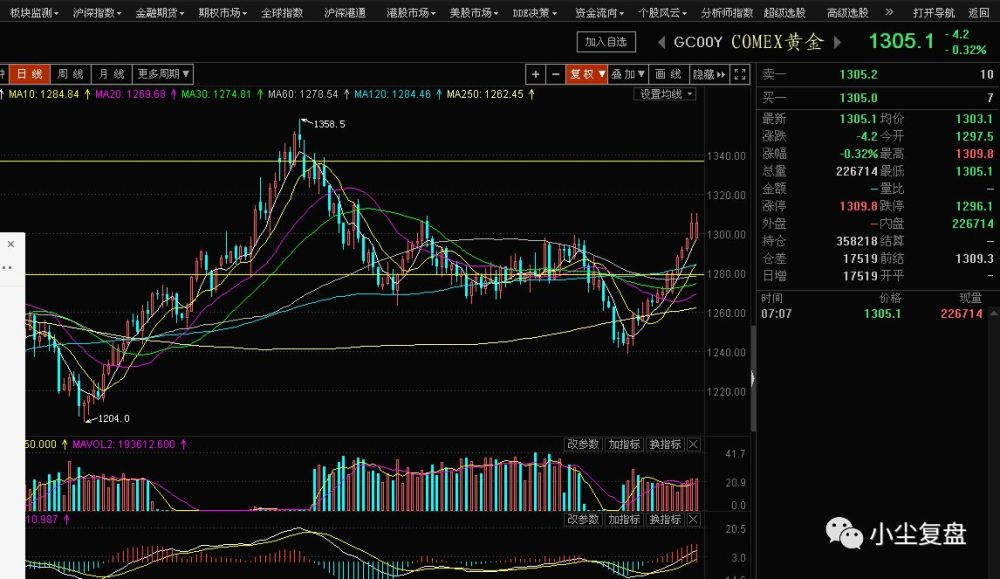Click MA10: 1284.84 indicator label
The height and width of the screenshot is (579, 1000).
(x=43, y=94)
